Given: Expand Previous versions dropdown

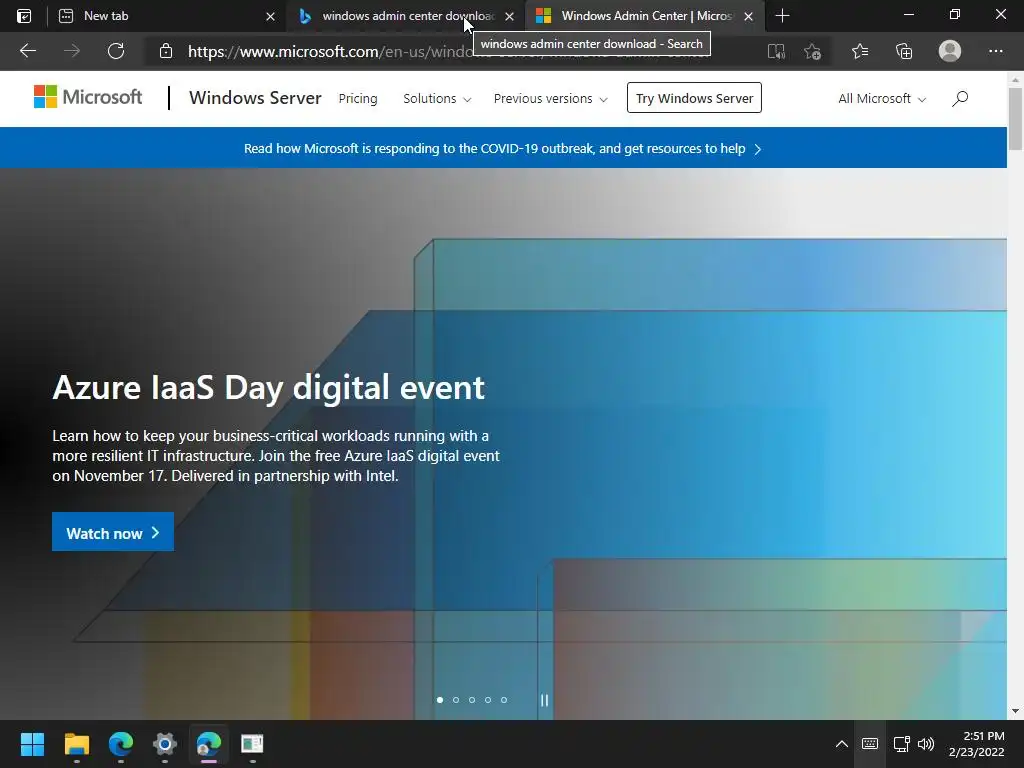Looking at the screenshot, I should (x=551, y=99).
